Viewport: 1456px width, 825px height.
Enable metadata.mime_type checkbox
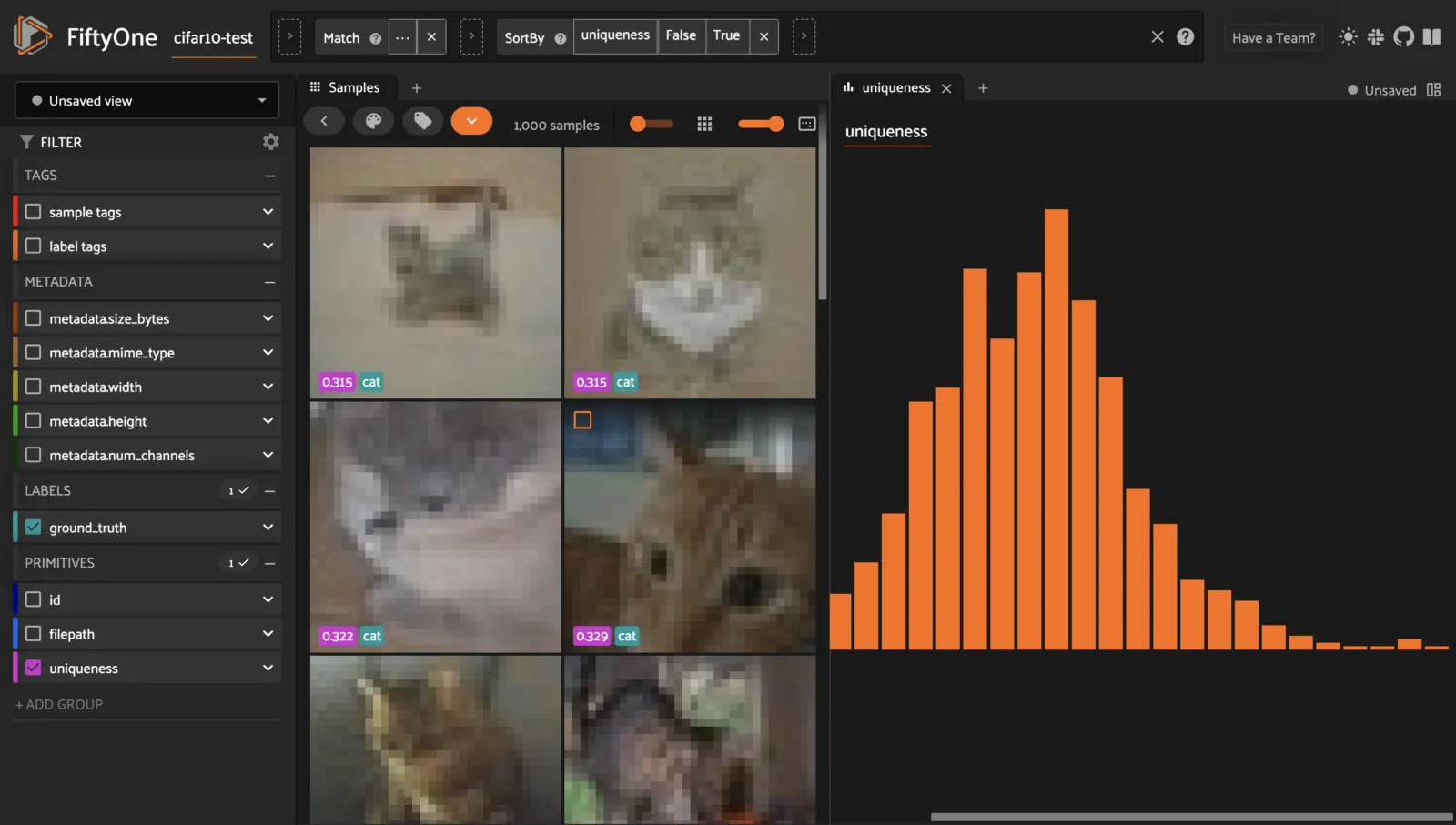34,352
